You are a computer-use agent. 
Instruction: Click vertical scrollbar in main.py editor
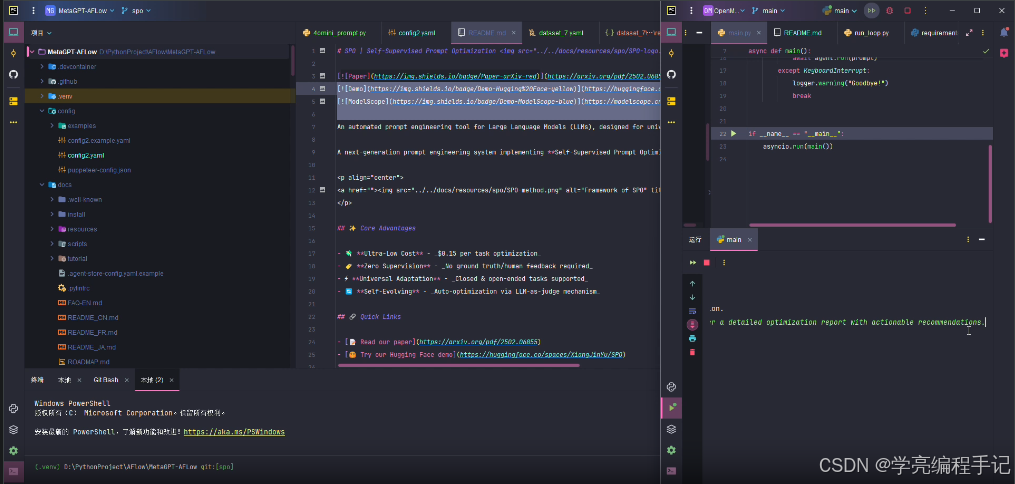click(x=990, y=184)
